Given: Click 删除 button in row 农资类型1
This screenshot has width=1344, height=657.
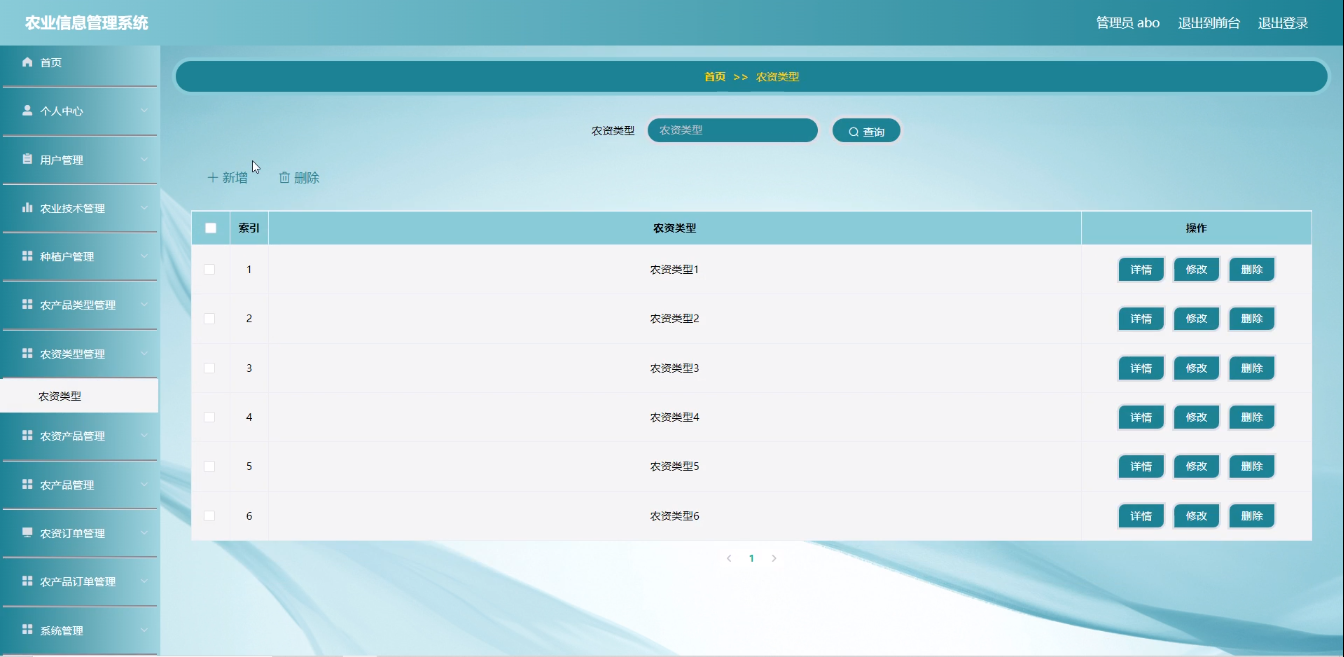Looking at the screenshot, I should click(x=1252, y=270).
